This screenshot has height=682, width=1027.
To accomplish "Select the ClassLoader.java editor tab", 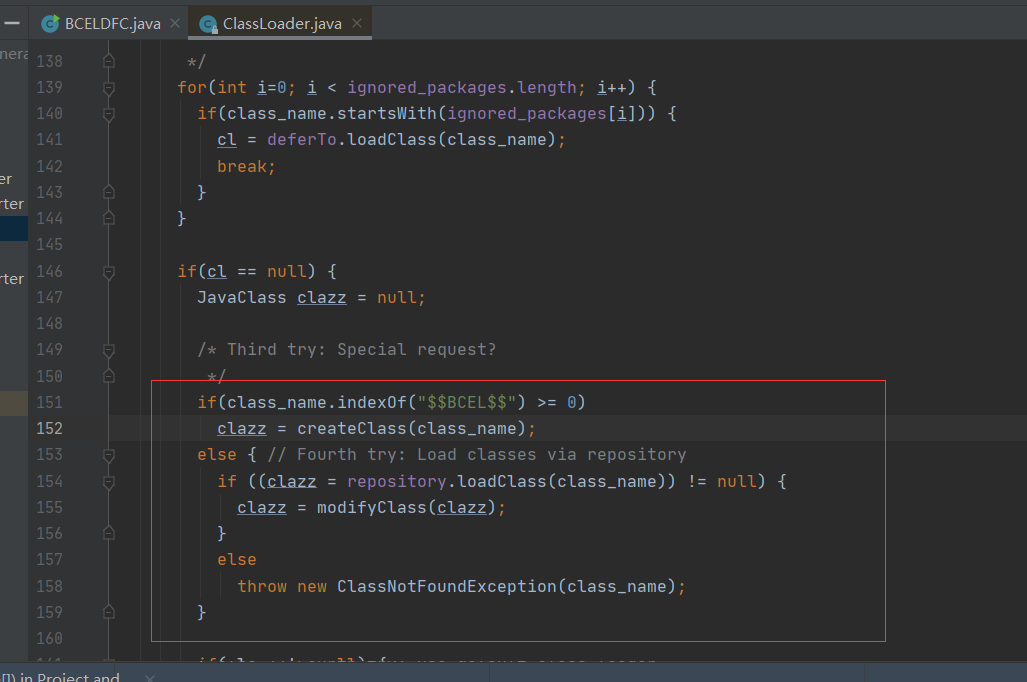I will 280,24.
